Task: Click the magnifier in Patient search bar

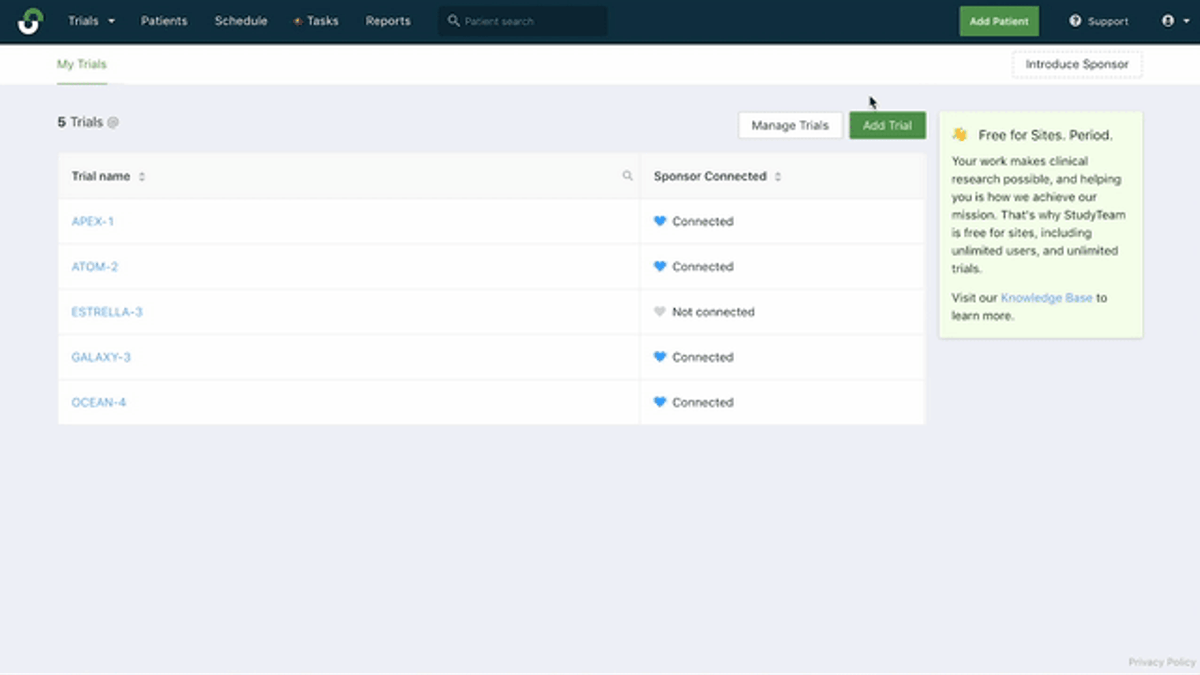Action: (x=452, y=20)
